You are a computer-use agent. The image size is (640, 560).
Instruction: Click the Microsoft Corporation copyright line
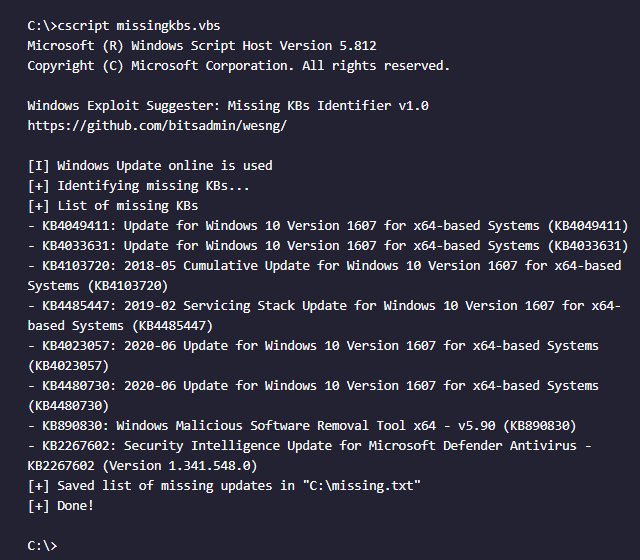click(x=238, y=65)
